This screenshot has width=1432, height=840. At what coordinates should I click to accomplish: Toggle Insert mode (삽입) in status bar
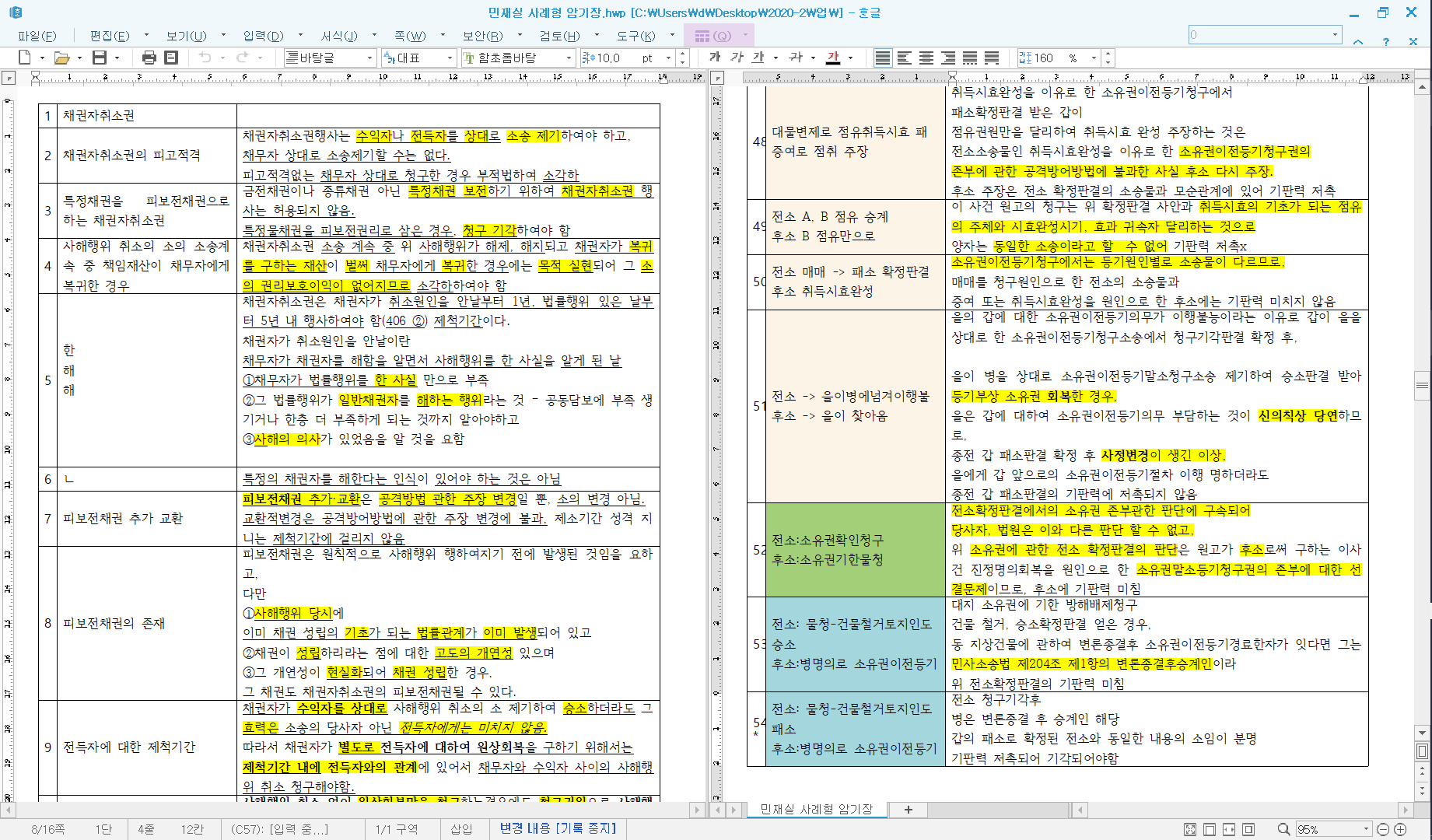pos(461,829)
